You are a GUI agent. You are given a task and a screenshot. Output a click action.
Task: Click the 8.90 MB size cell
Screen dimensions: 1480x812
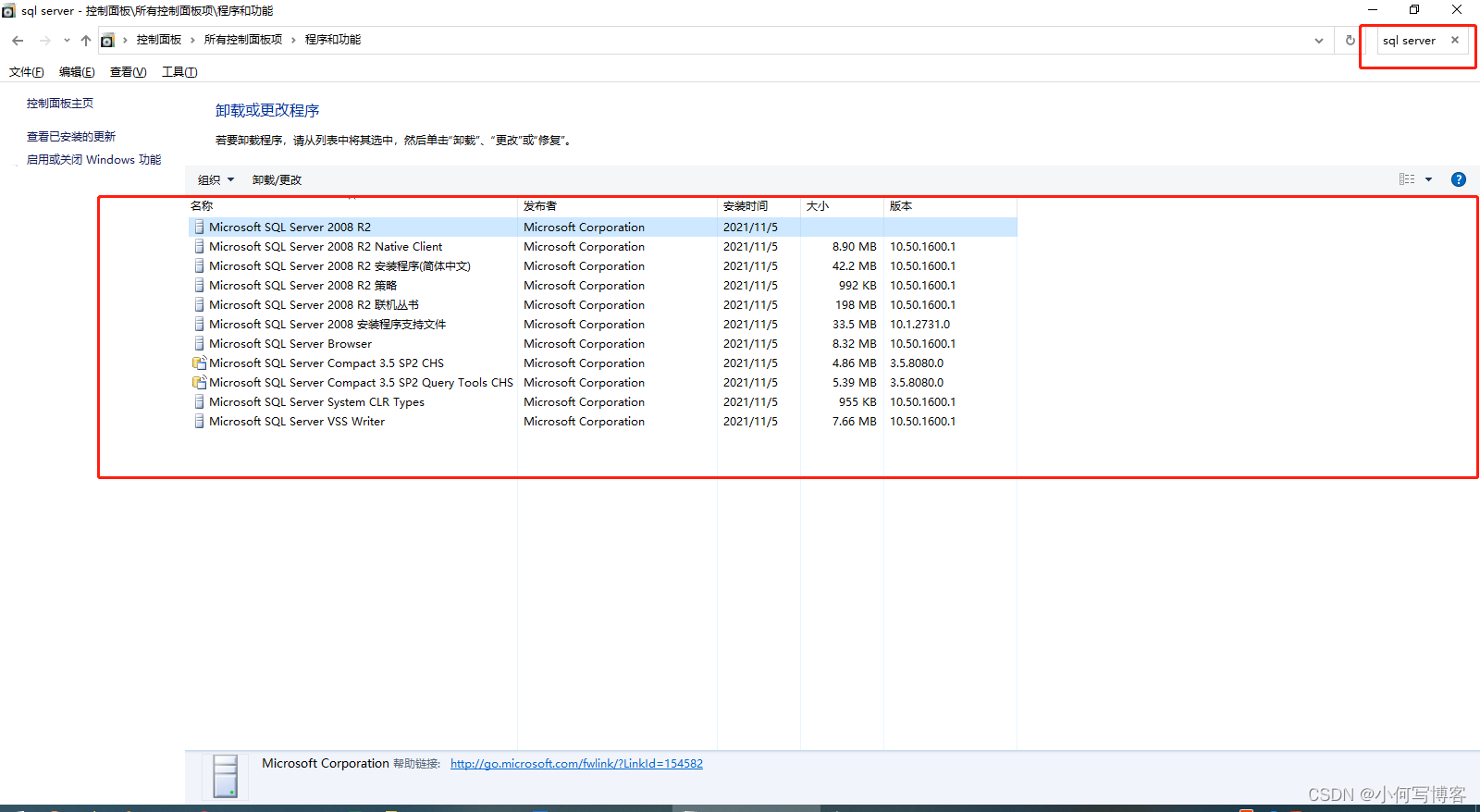pyautogui.click(x=854, y=246)
